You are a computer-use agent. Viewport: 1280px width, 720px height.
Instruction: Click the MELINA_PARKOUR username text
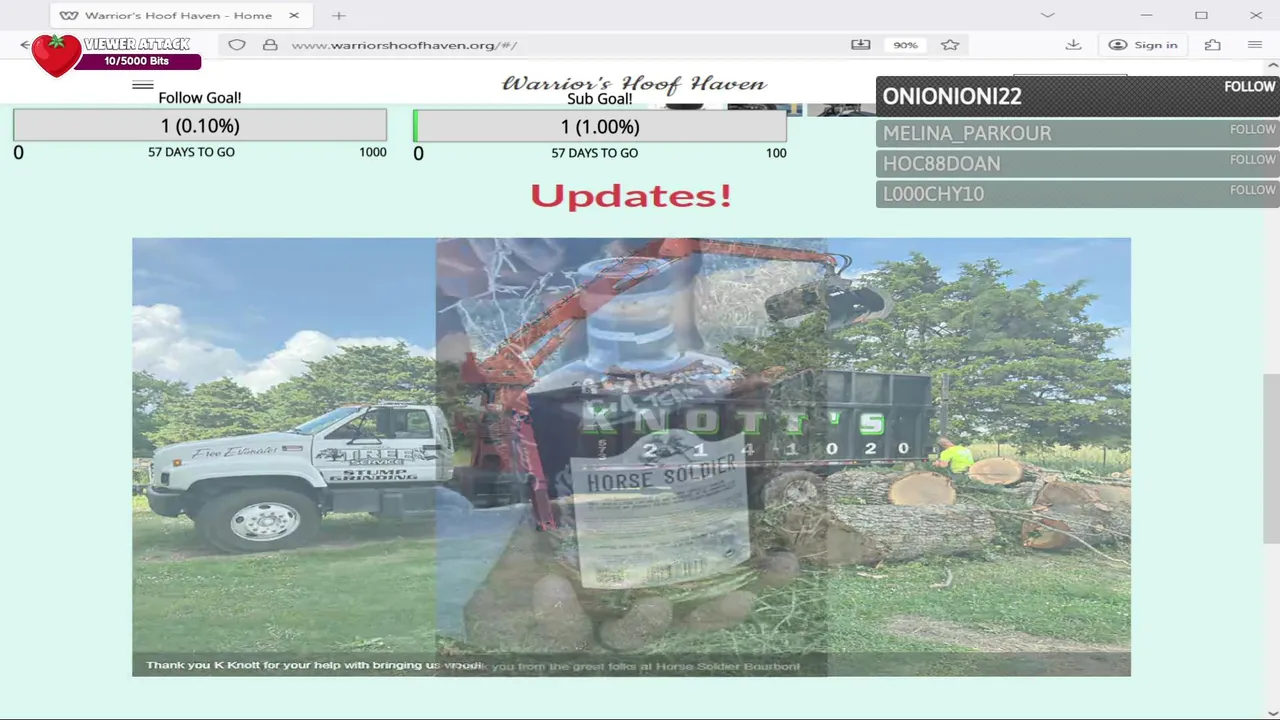point(966,134)
